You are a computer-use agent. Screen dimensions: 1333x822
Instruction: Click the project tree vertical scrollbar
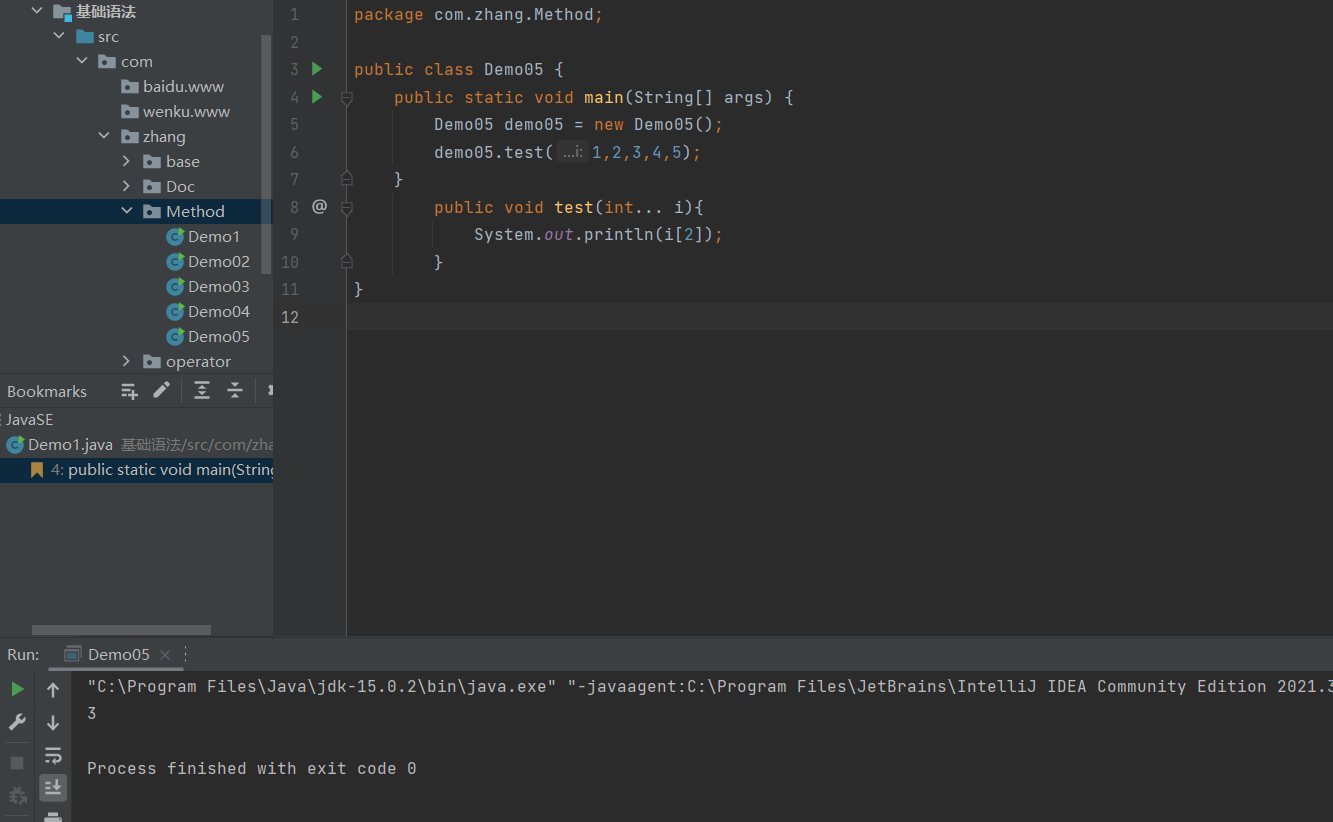coord(266,154)
